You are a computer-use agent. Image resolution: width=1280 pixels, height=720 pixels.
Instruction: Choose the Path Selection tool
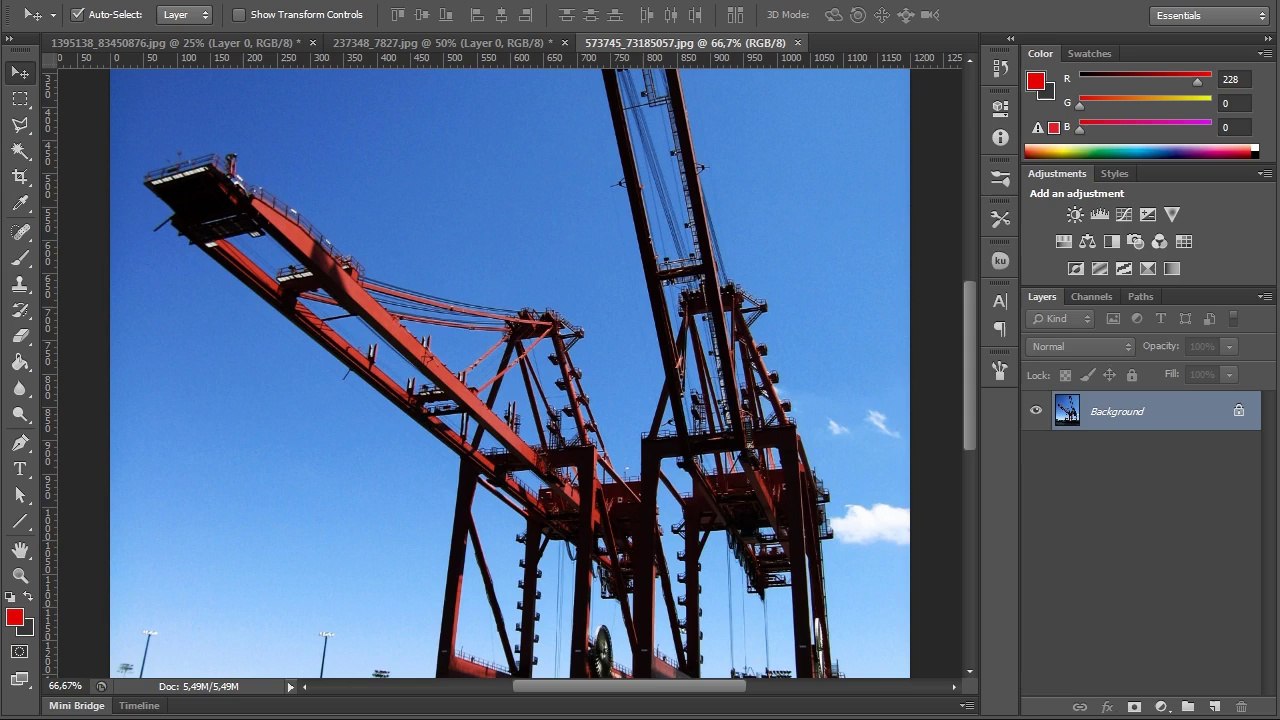coord(20,495)
